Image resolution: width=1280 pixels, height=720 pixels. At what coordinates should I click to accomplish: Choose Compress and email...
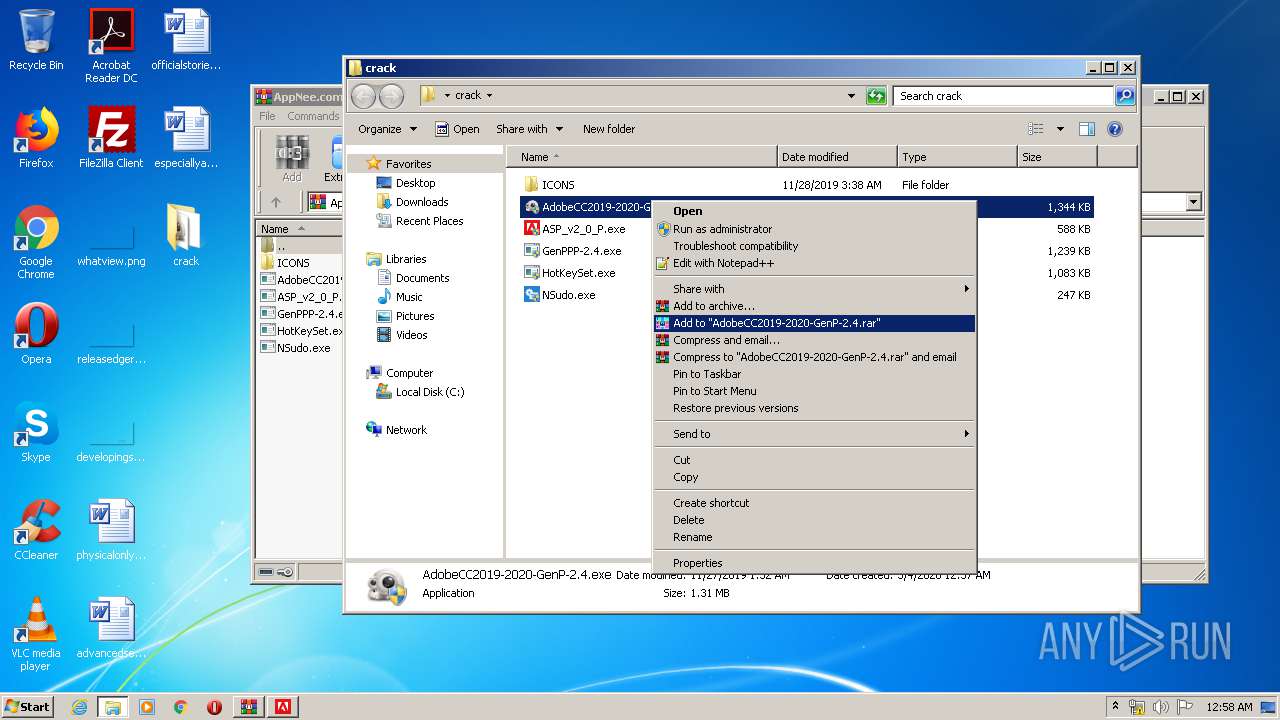[x=814, y=340]
